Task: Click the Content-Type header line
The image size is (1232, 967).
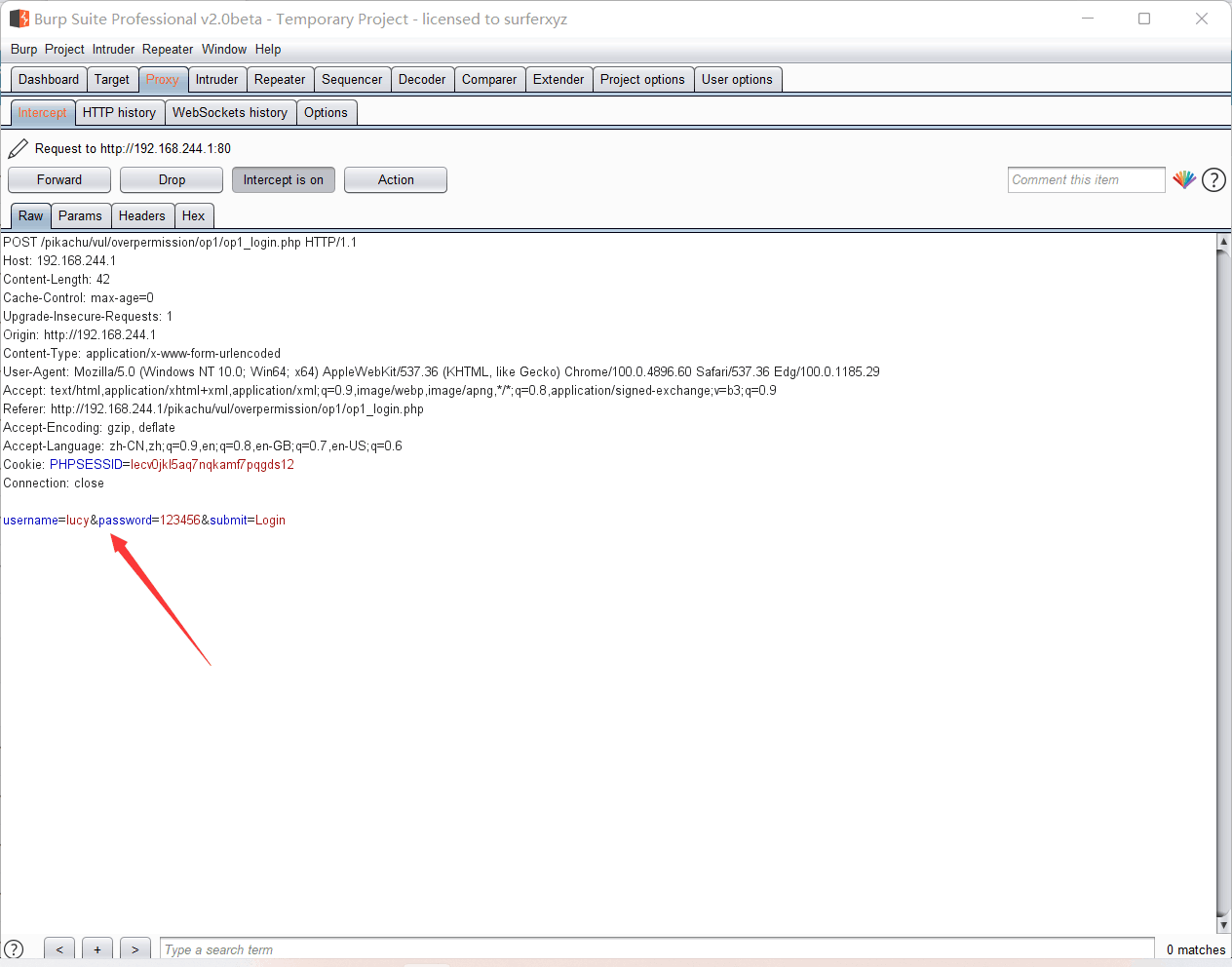Action: 141,354
